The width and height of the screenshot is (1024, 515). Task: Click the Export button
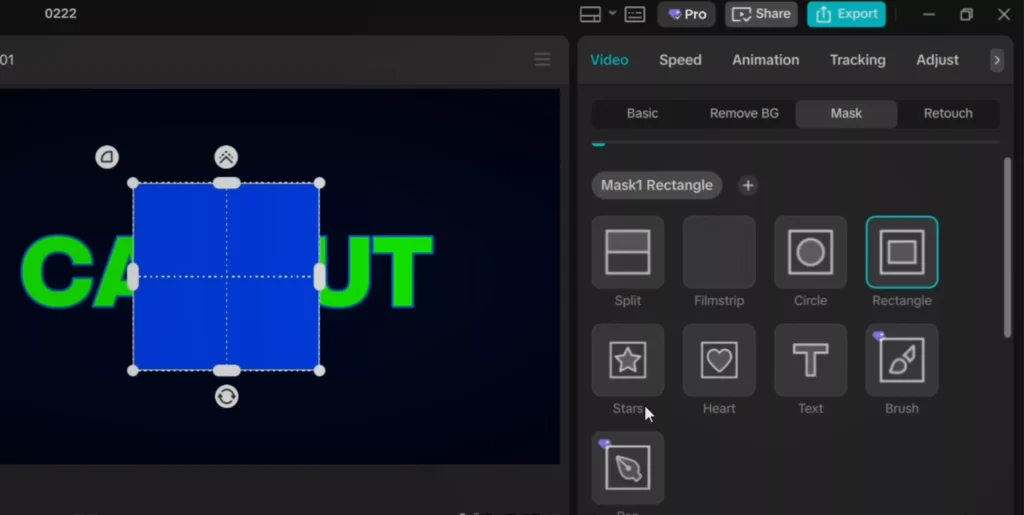coord(846,14)
